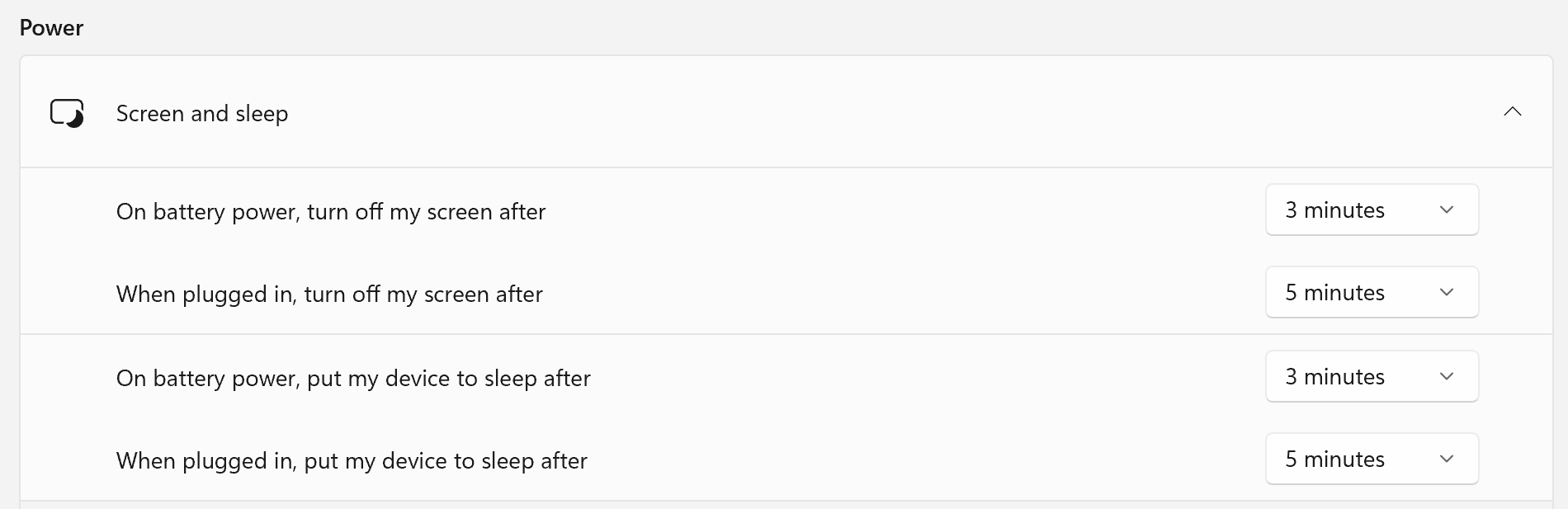The image size is (1568, 509).
Task: Click the arrow in battery screen-off dropdown
Action: tap(1446, 210)
